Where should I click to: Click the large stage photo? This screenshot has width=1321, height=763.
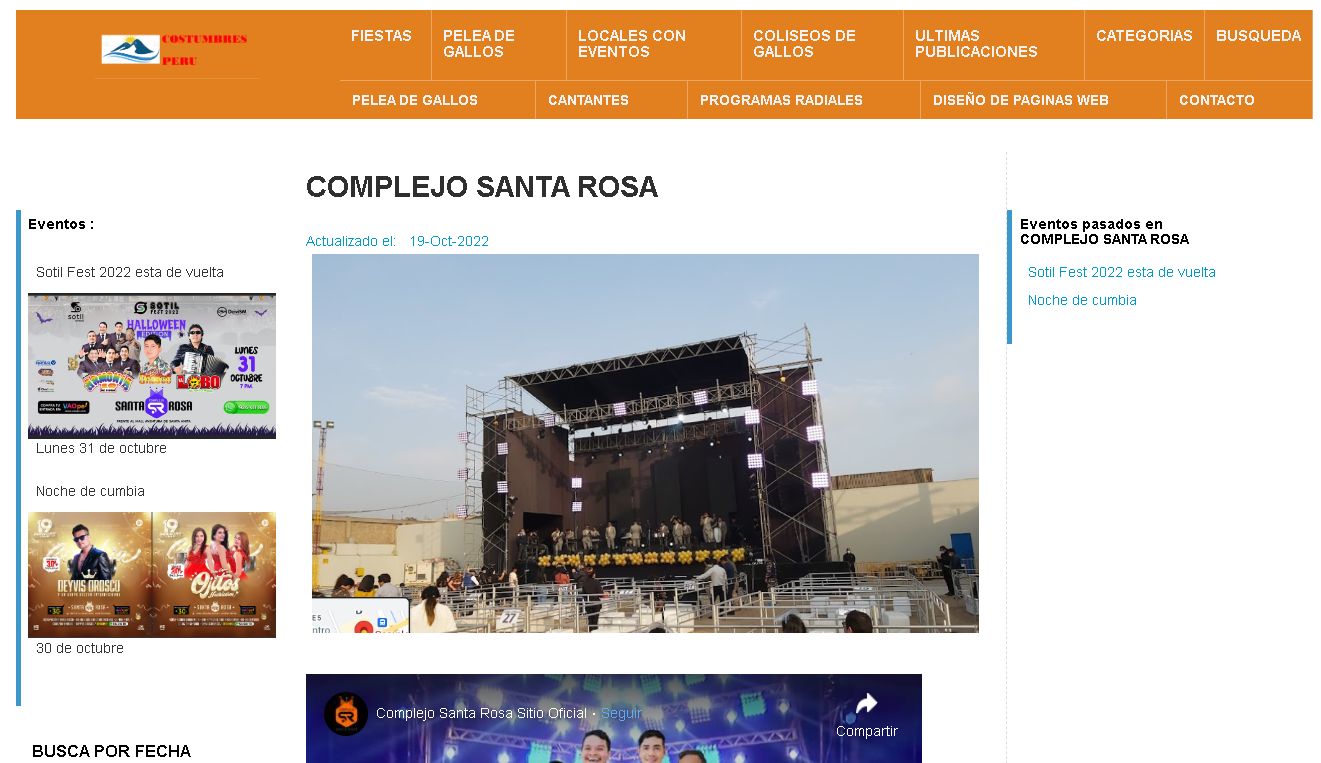point(645,443)
